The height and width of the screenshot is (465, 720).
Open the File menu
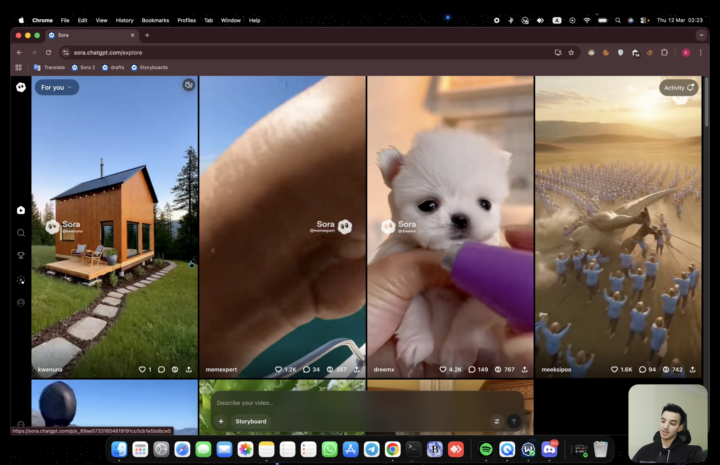pos(65,20)
